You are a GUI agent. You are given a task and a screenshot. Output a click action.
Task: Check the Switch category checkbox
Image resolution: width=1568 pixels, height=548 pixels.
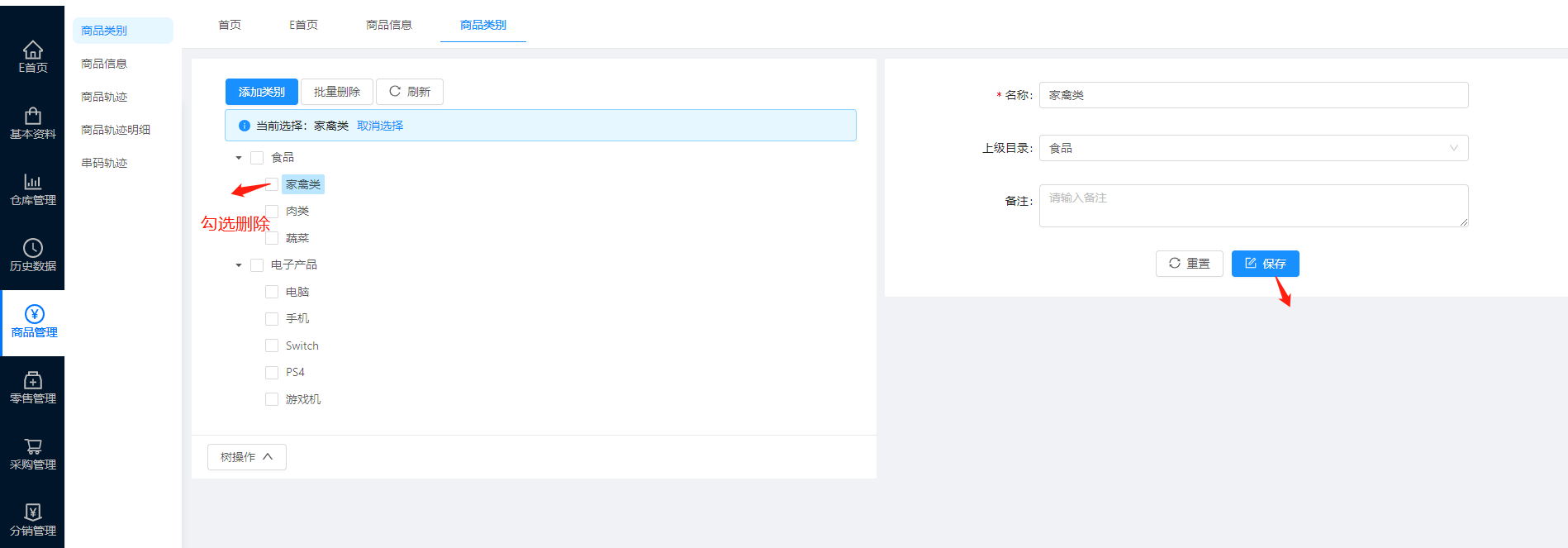tap(272, 345)
